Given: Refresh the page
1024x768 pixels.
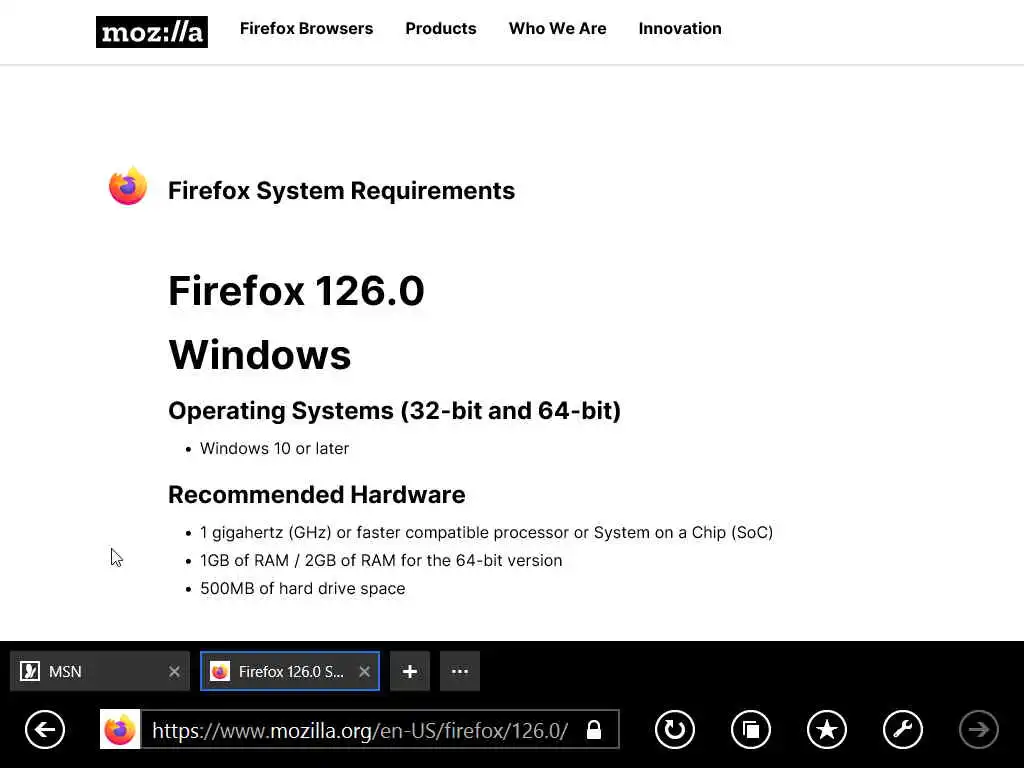Looking at the screenshot, I should 675,729.
